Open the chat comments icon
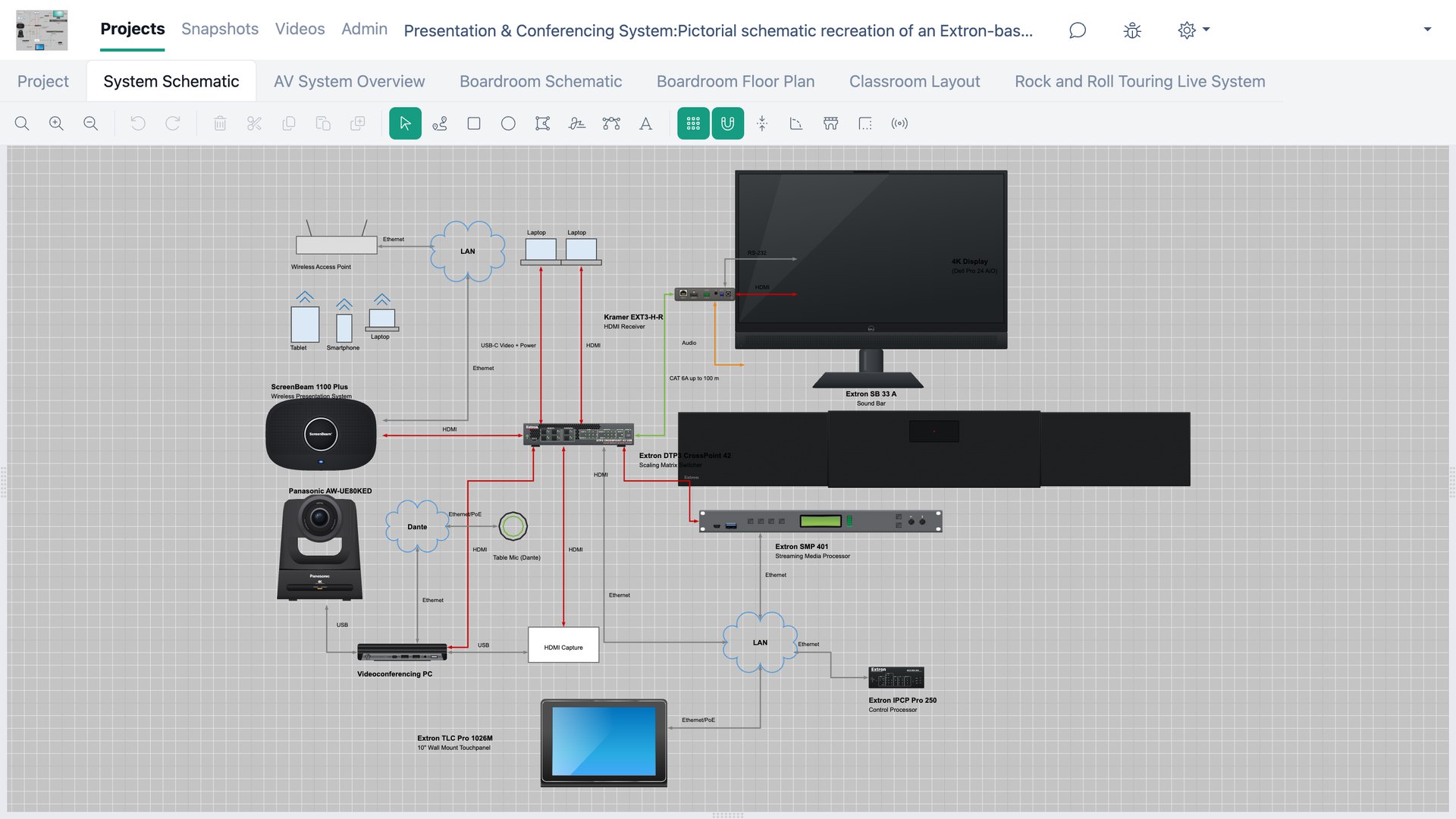Screen dimensions: 1456x819 1078,30
